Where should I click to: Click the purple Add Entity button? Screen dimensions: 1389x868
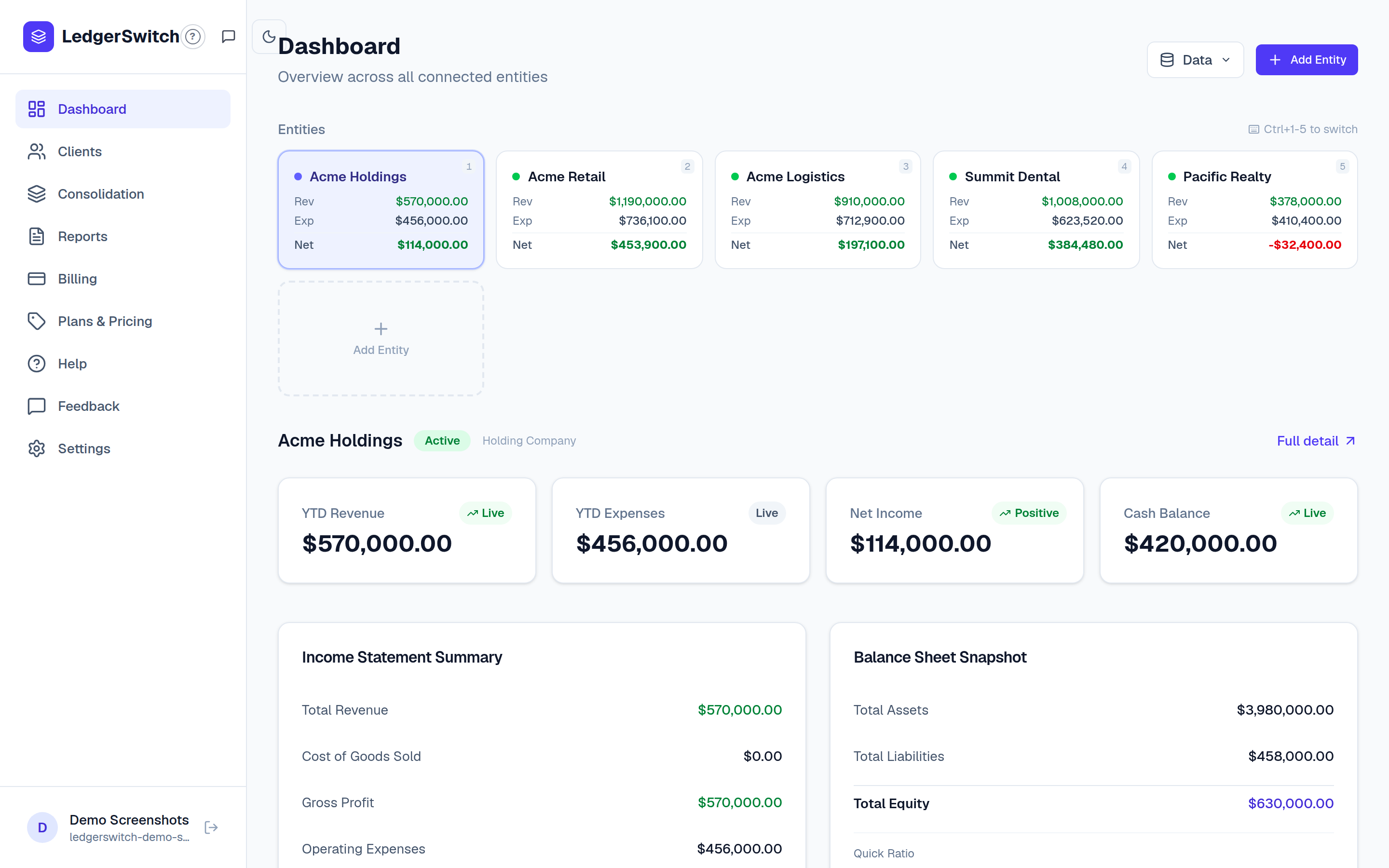1307,60
